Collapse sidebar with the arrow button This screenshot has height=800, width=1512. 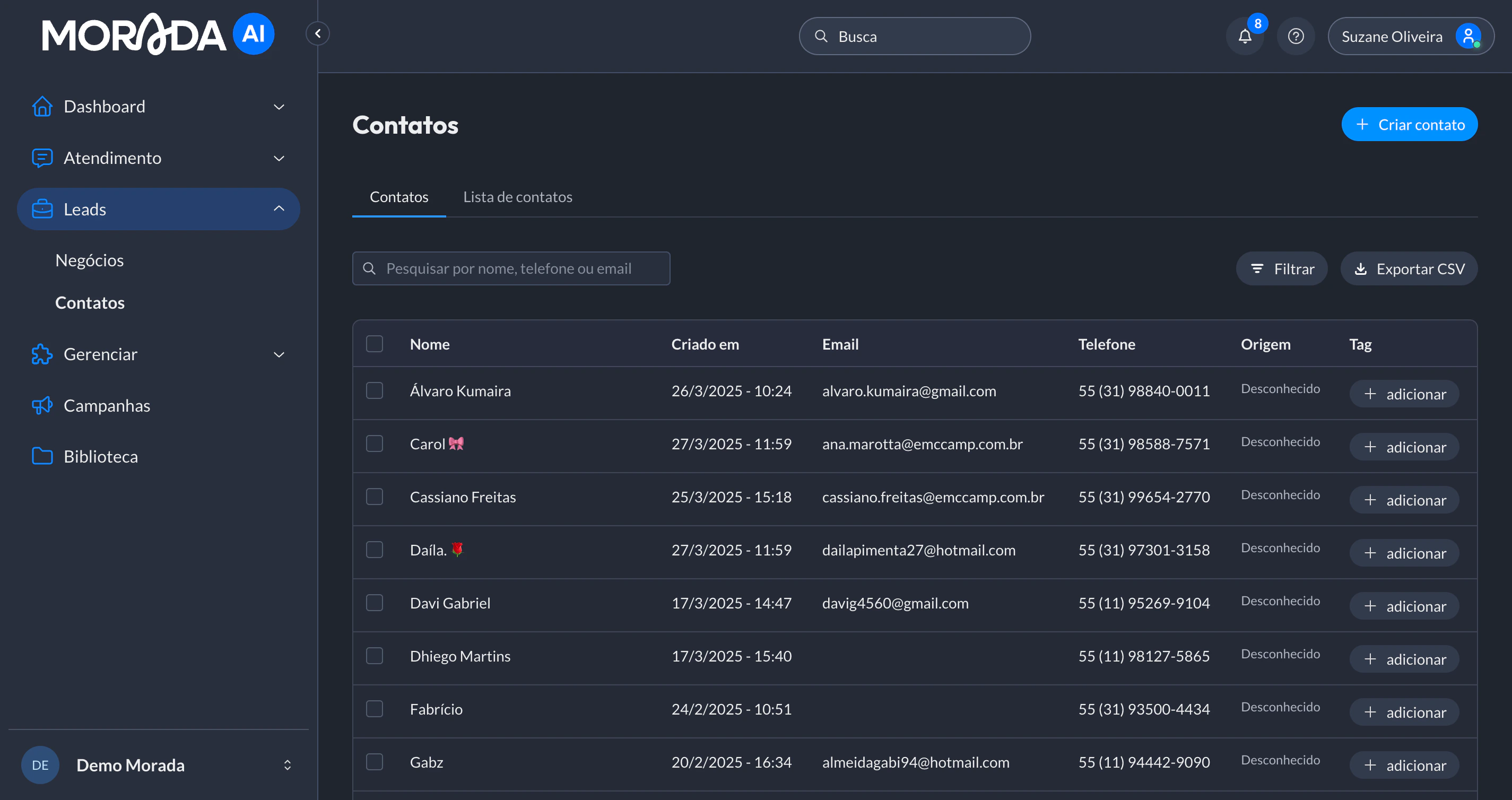[x=318, y=33]
